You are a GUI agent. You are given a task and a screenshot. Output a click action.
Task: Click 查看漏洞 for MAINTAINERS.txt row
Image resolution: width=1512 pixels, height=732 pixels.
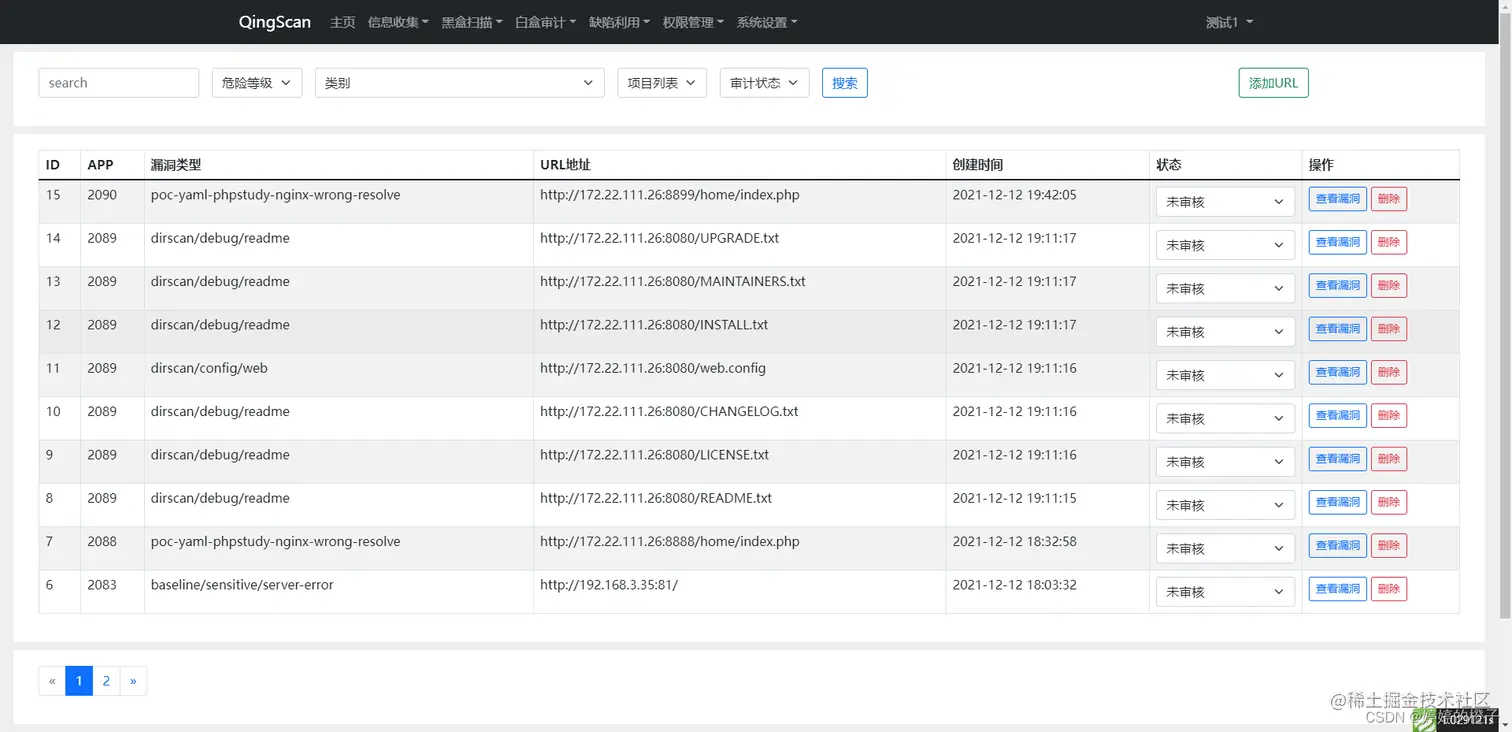coord(1338,285)
